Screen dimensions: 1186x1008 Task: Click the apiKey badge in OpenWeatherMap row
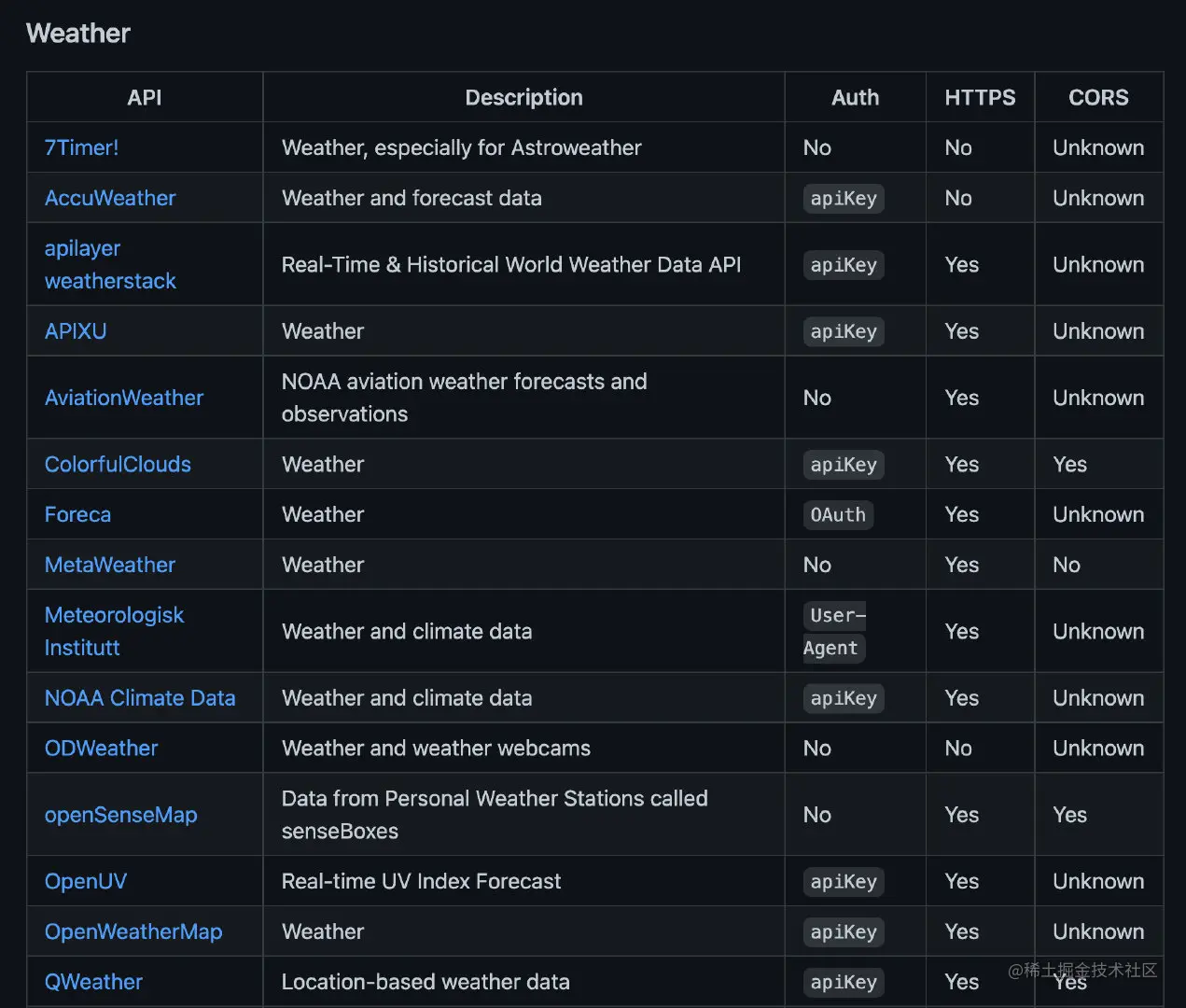[844, 931]
